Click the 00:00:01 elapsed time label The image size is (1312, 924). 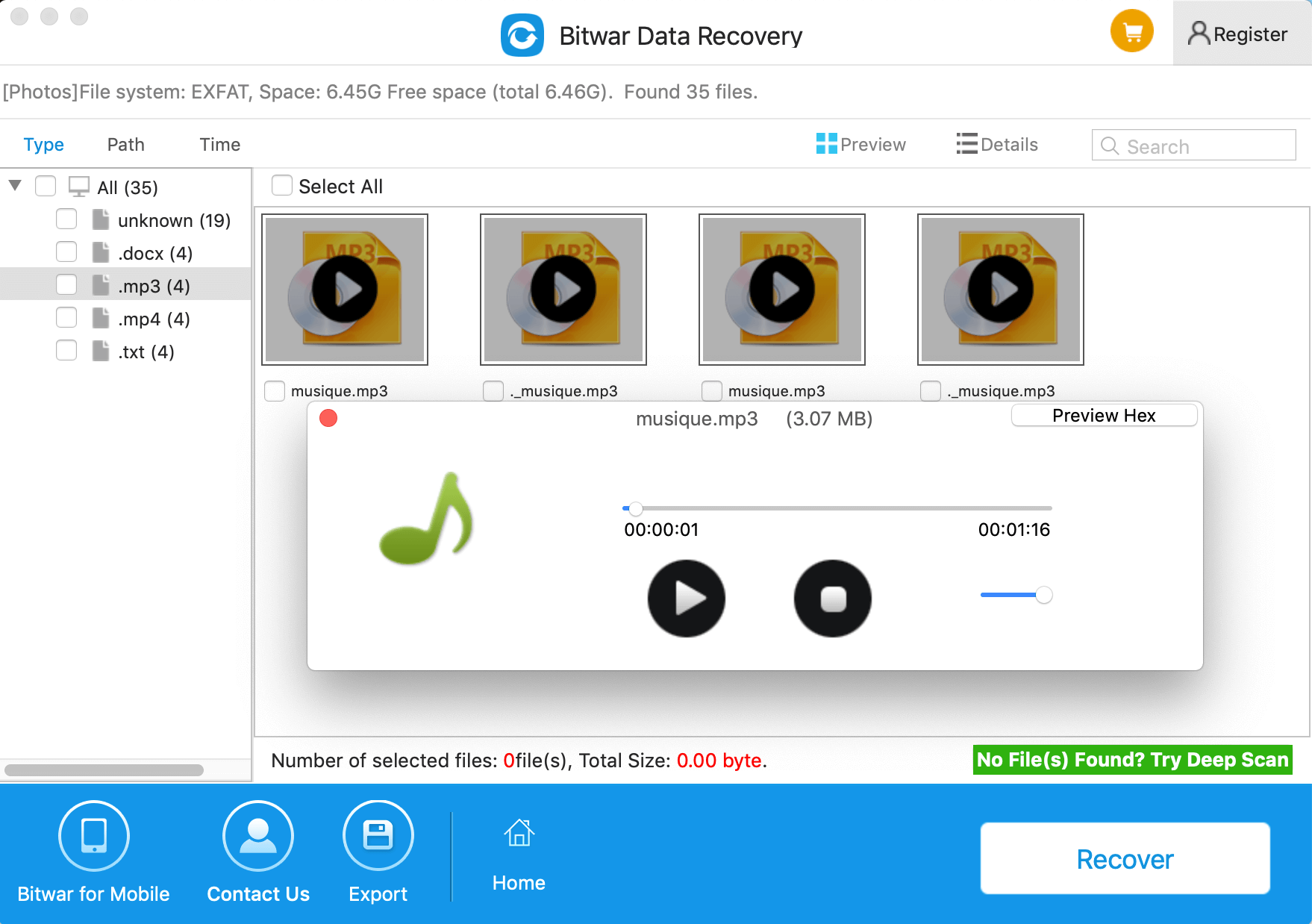[x=661, y=530]
